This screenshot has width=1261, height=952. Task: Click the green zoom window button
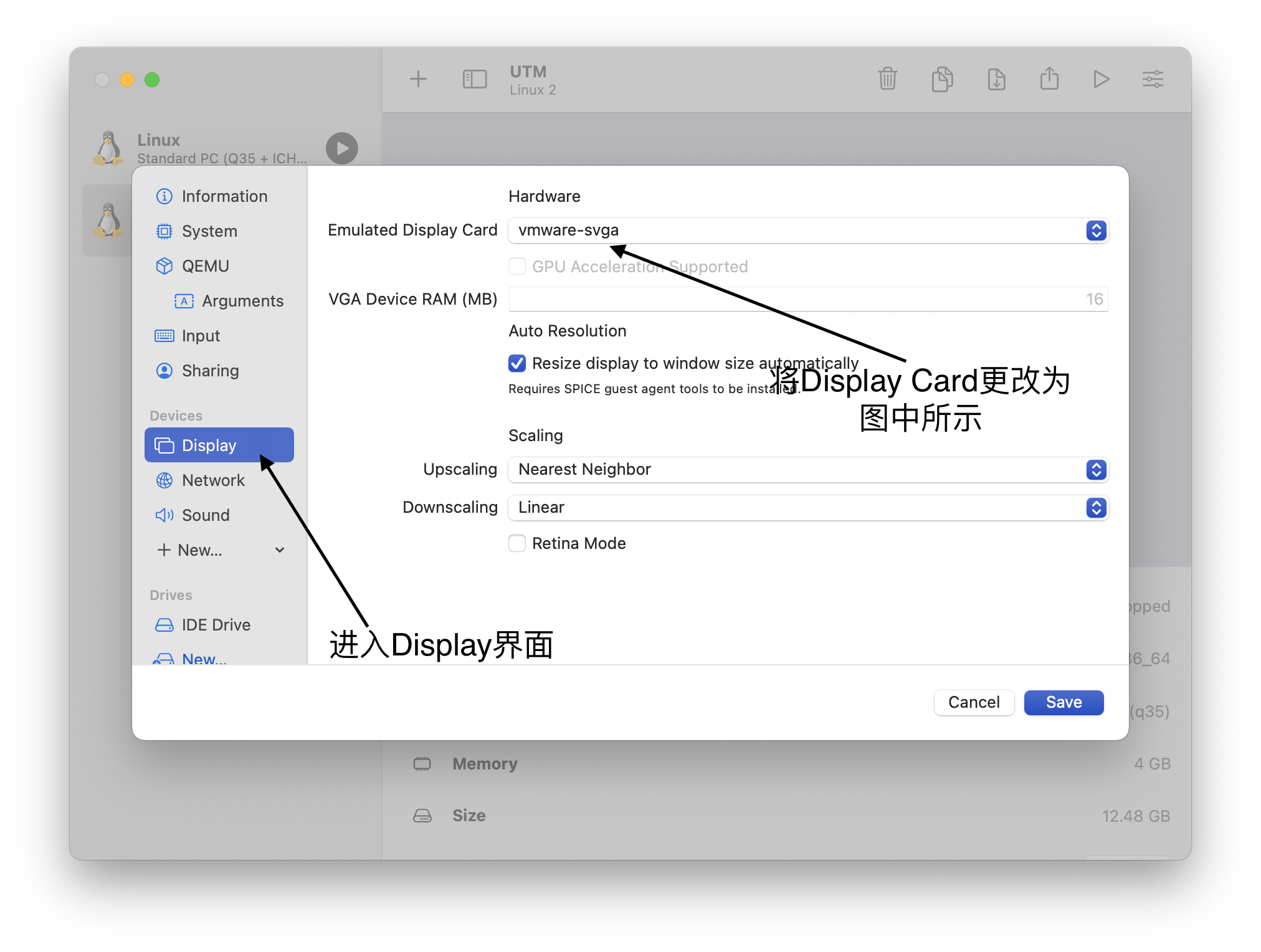pyautogui.click(x=152, y=80)
